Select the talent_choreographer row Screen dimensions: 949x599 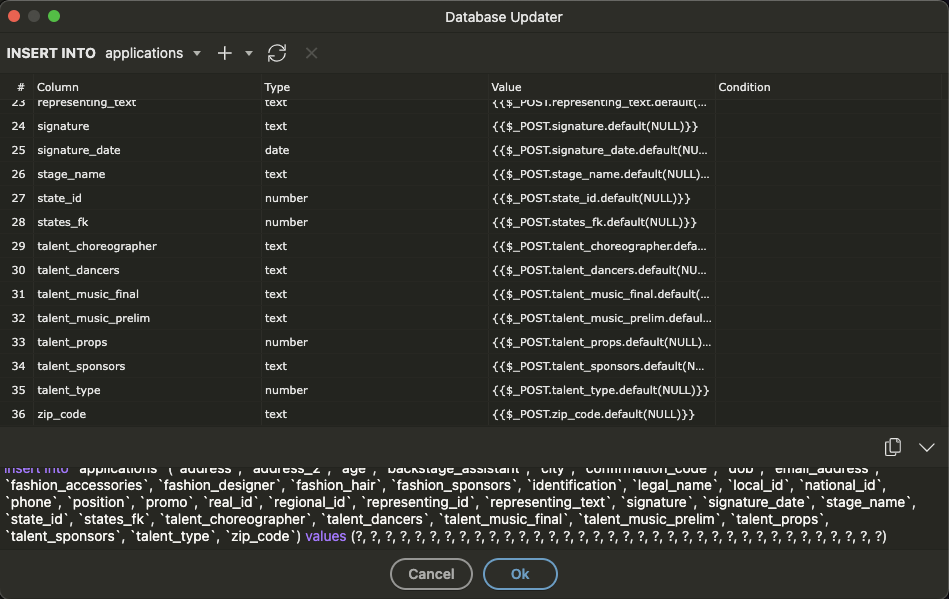point(97,246)
